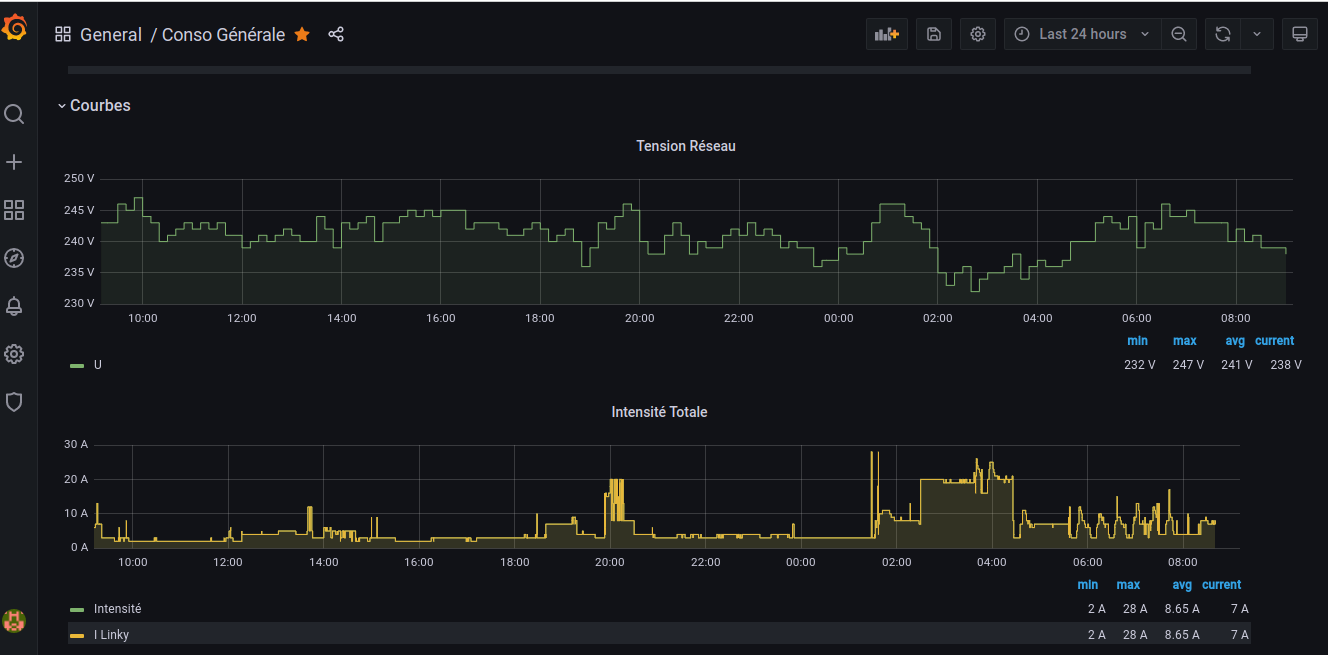The width and height of the screenshot is (1328, 655).
Task: Open Configuration gear in sidebar
Action: click(14, 354)
